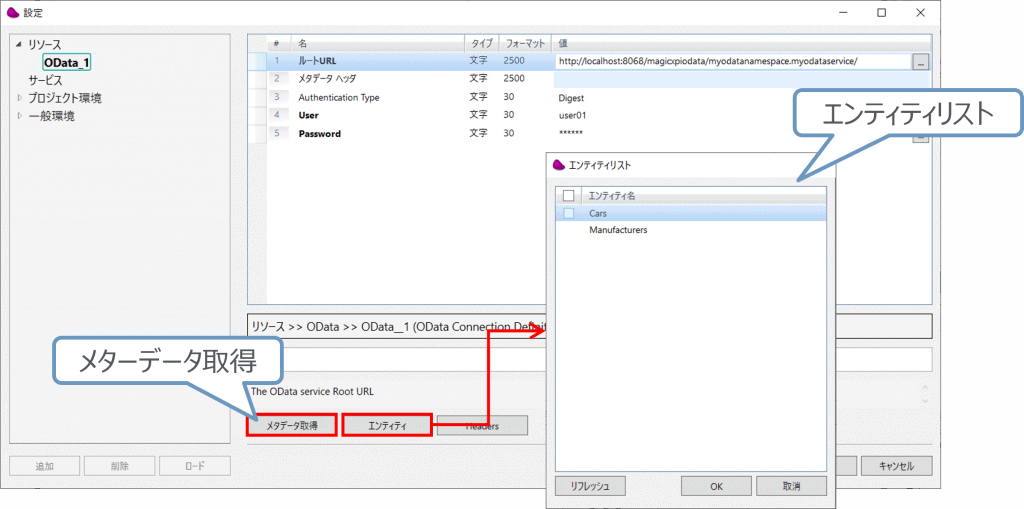Click the Magic app icon in settings title bar

point(13,13)
